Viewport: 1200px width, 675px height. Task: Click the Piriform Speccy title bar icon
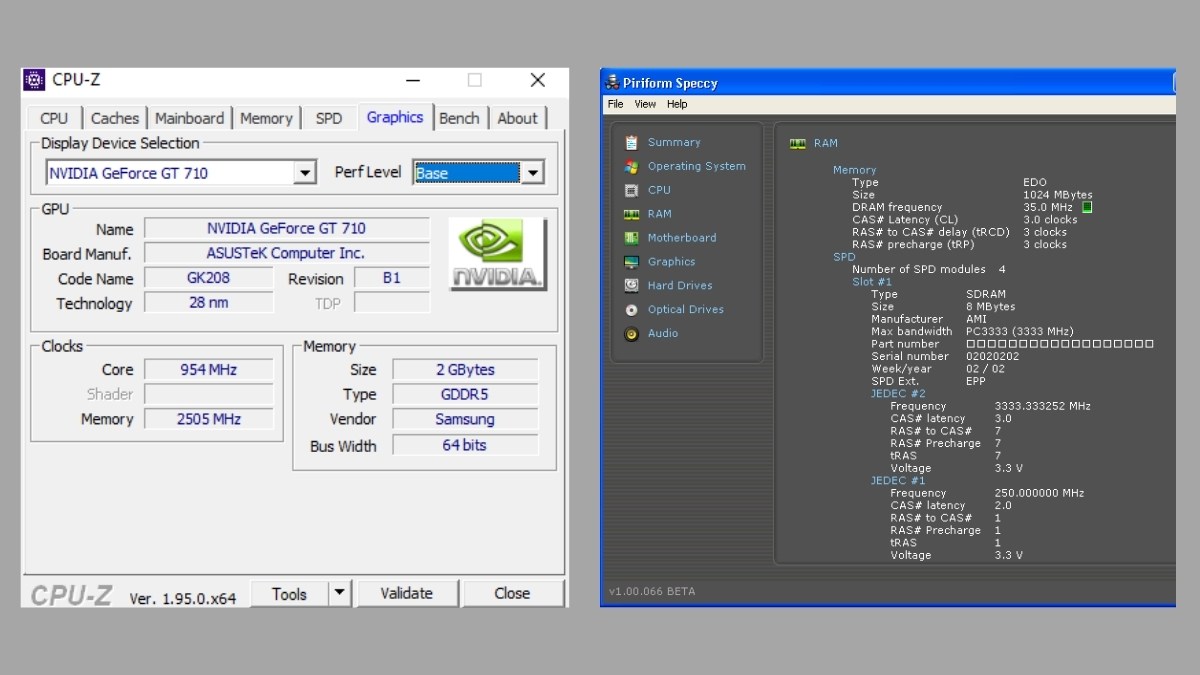[x=613, y=83]
